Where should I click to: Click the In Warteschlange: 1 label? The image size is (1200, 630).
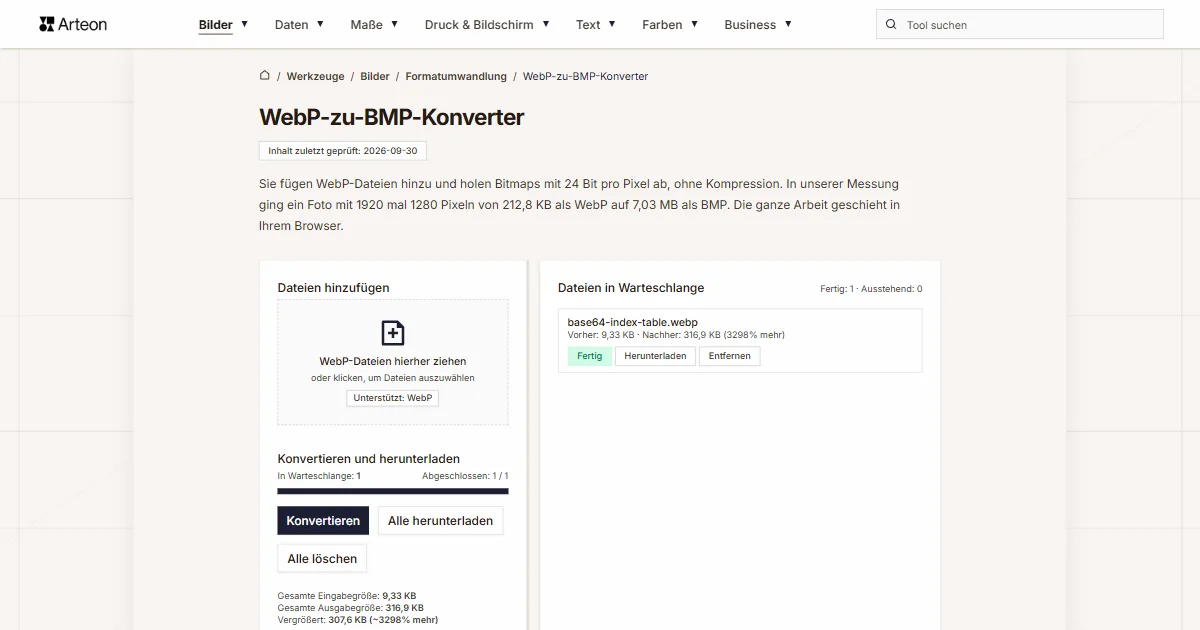pos(319,476)
